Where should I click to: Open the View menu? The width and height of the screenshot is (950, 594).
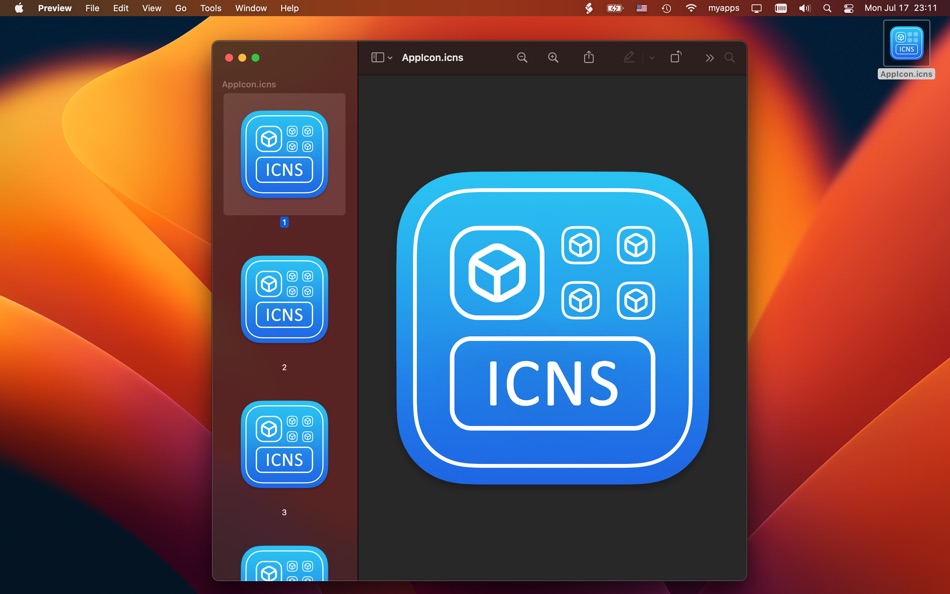click(x=151, y=8)
